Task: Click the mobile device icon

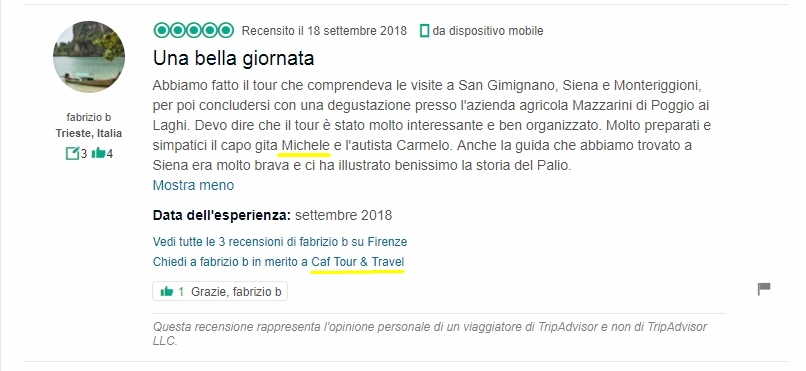Action: tap(424, 31)
